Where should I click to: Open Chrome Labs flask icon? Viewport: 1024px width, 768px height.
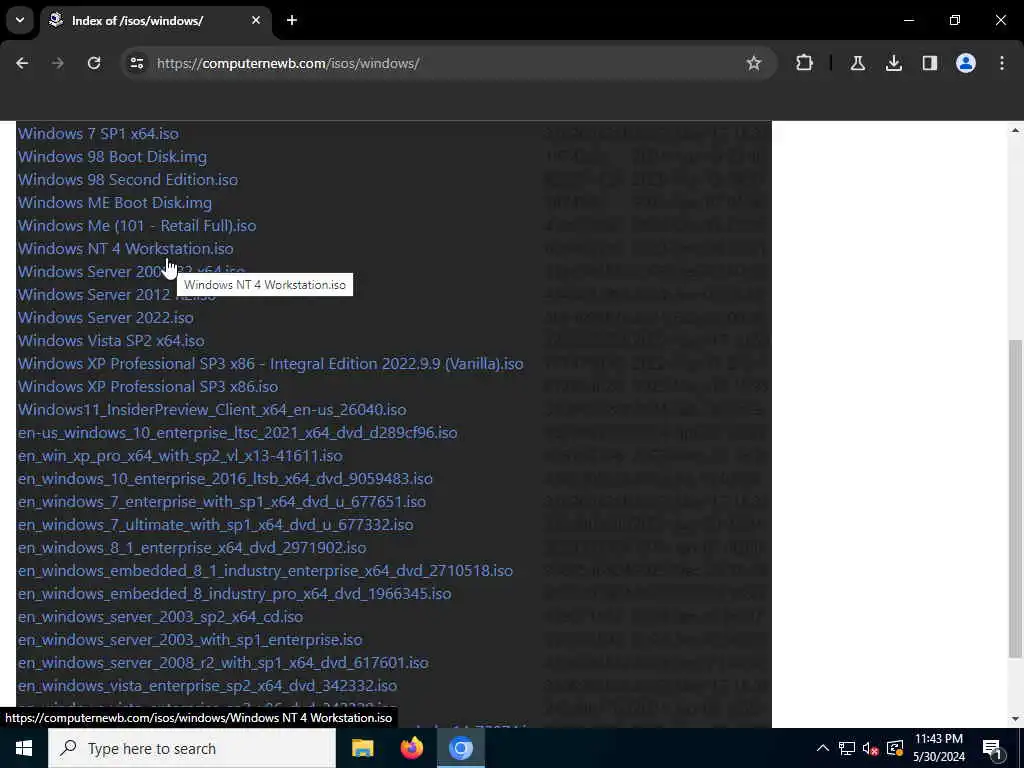(857, 63)
